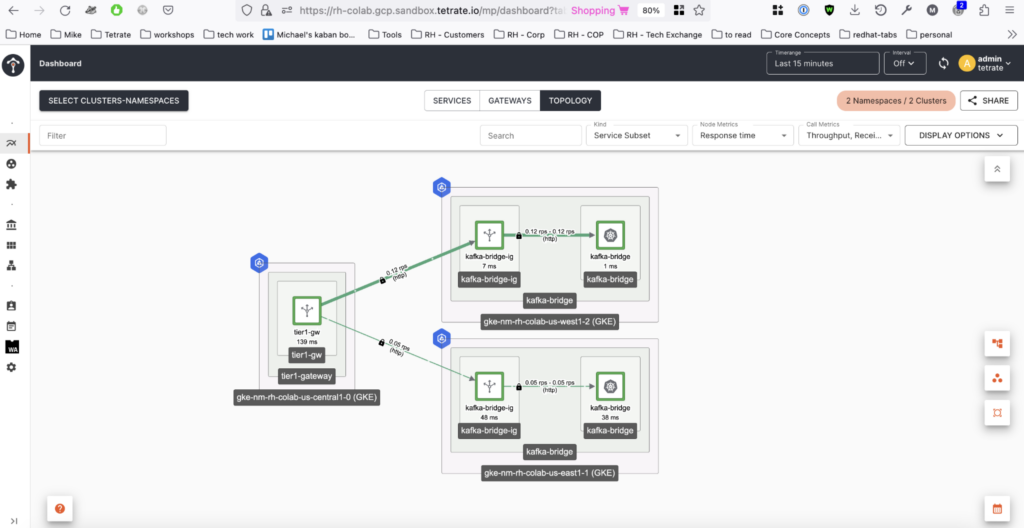Click the orange fit-to-screen frame icon
The height and width of the screenshot is (528, 1024).
pos(997,413)
